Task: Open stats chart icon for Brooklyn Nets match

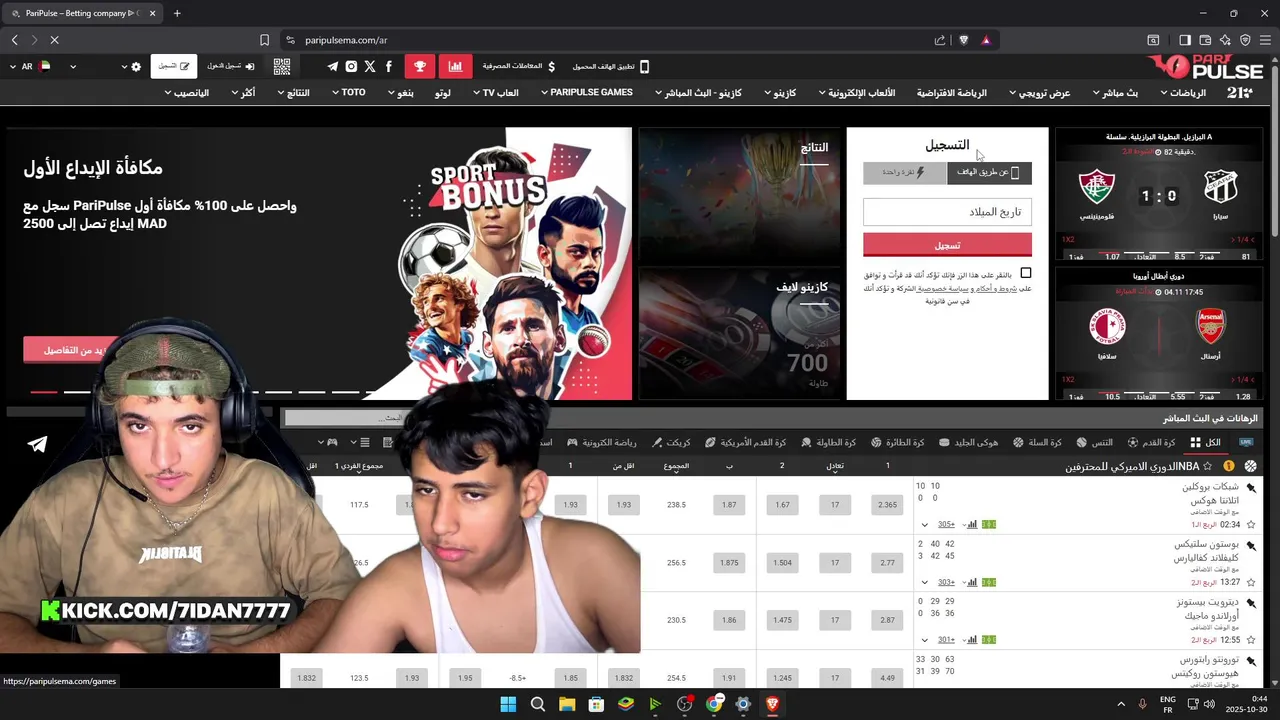Action: (x=971, y=524)
